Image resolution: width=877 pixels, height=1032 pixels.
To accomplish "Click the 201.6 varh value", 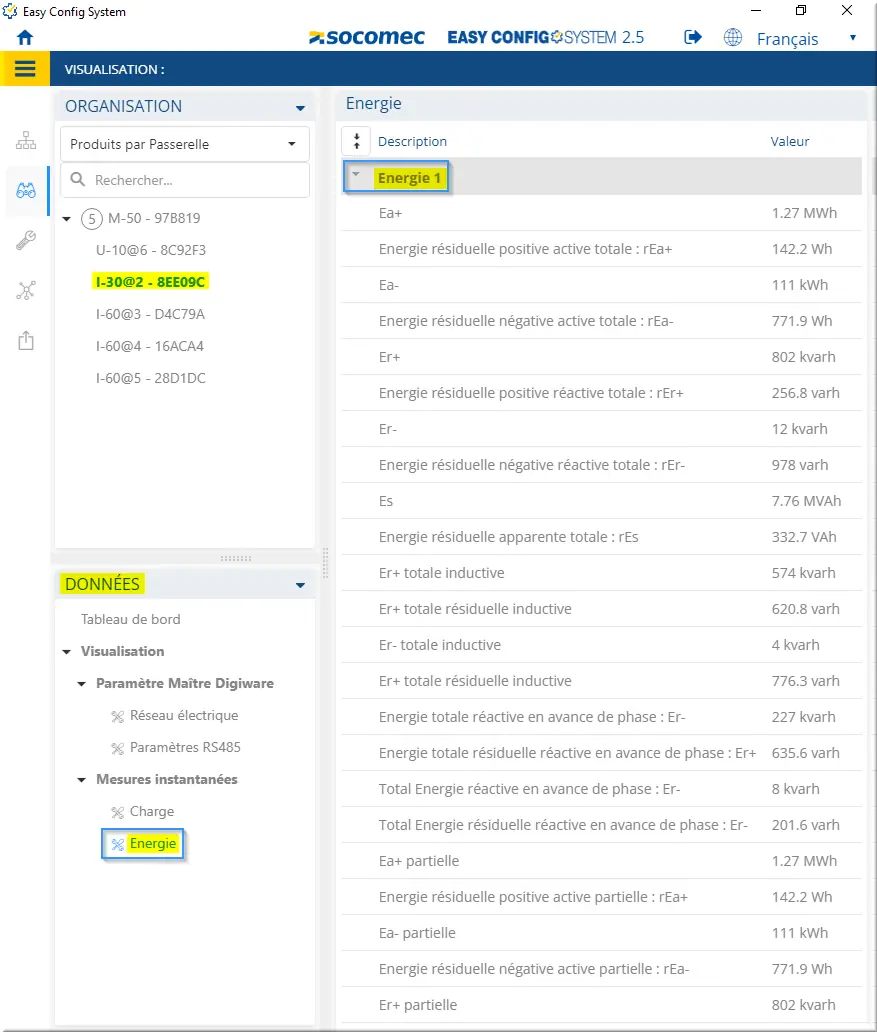I will pyautogui.click(x=805, y=825).
